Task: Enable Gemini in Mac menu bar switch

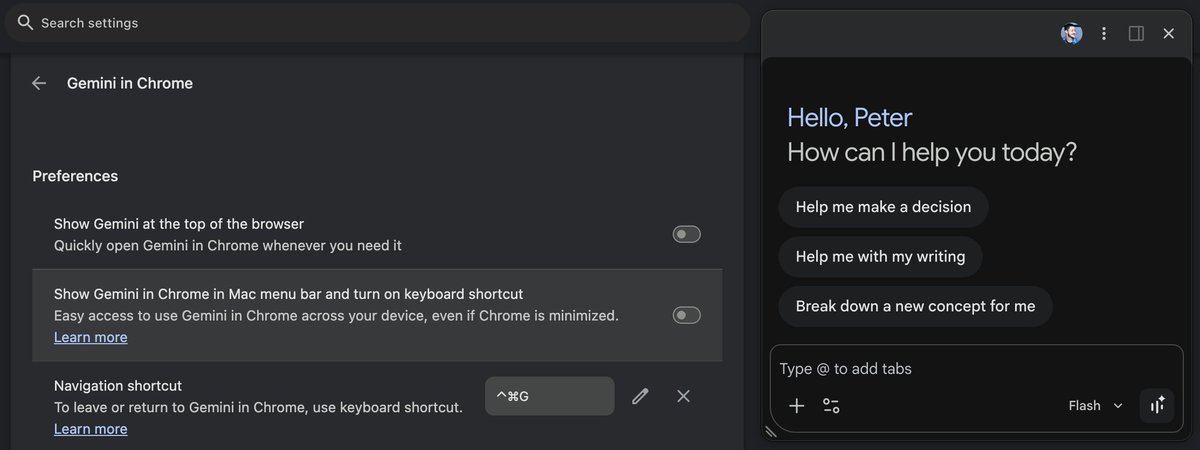Action: point(686,315)
